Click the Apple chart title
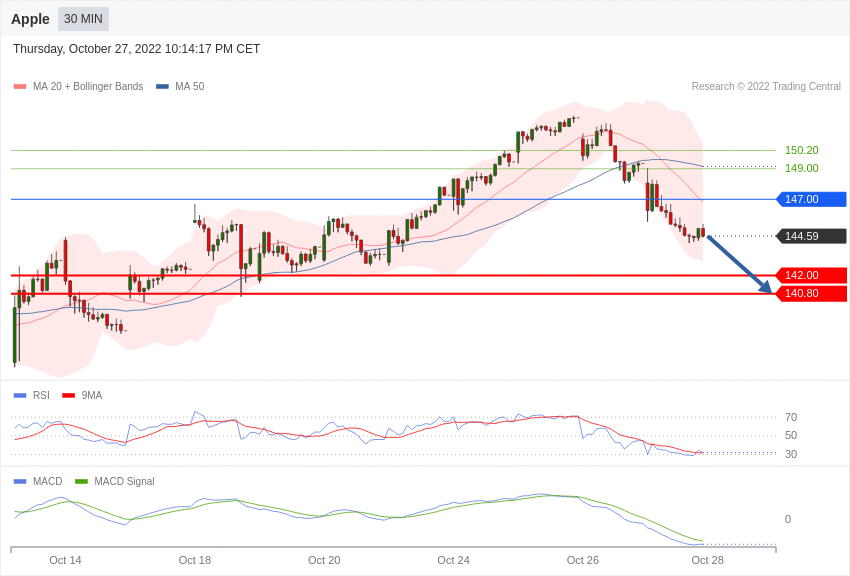Screen dimensions: 850x576 click(x=30, y=19)
